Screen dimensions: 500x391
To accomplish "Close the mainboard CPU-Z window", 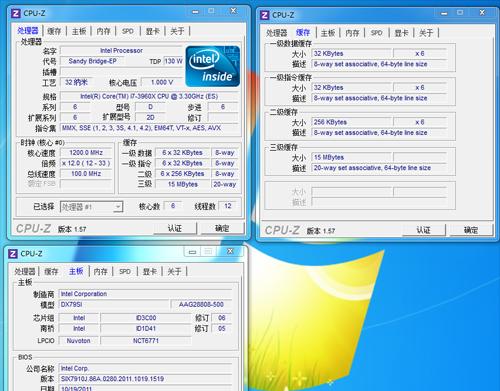I will 230,251.
